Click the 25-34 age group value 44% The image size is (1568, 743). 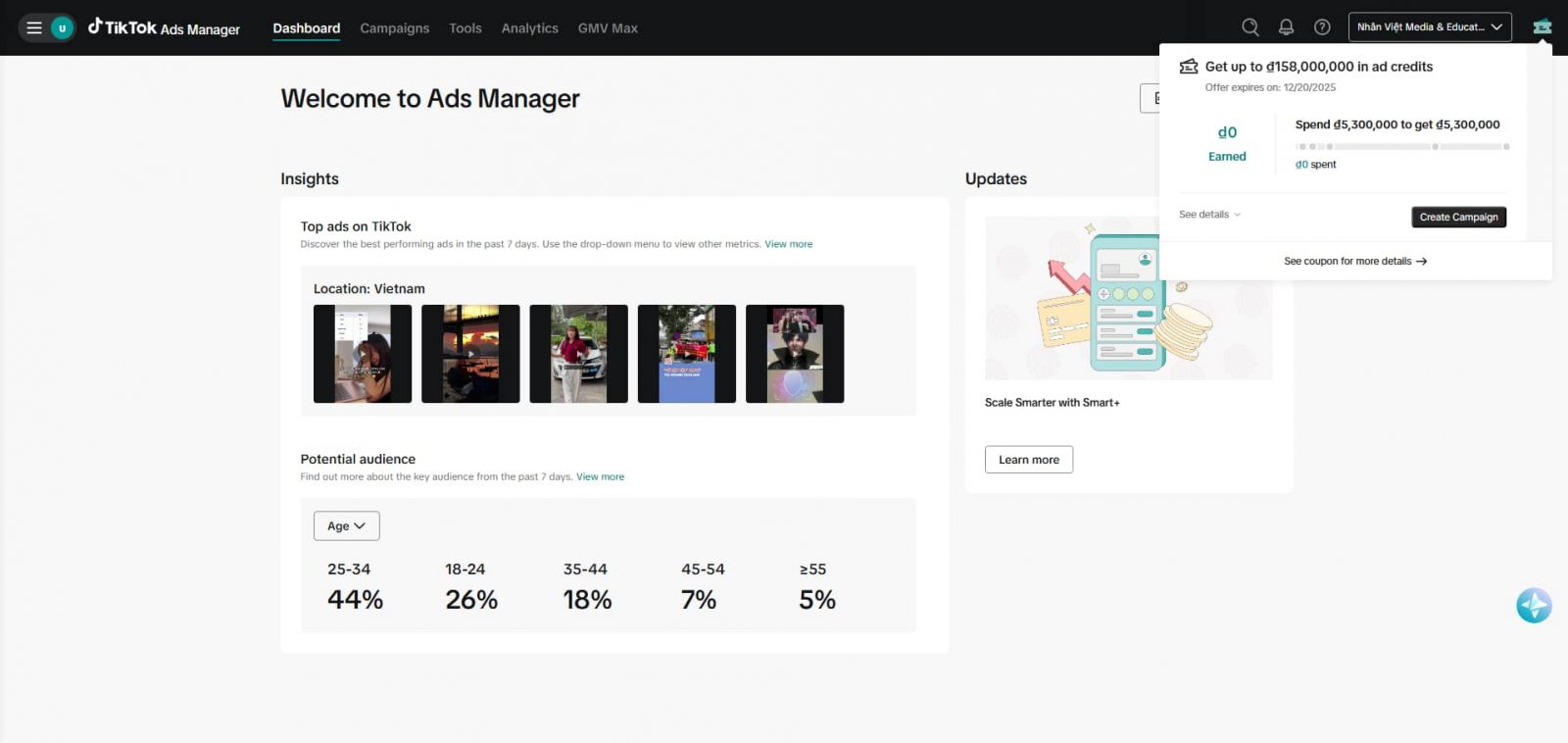pos(355,600)
